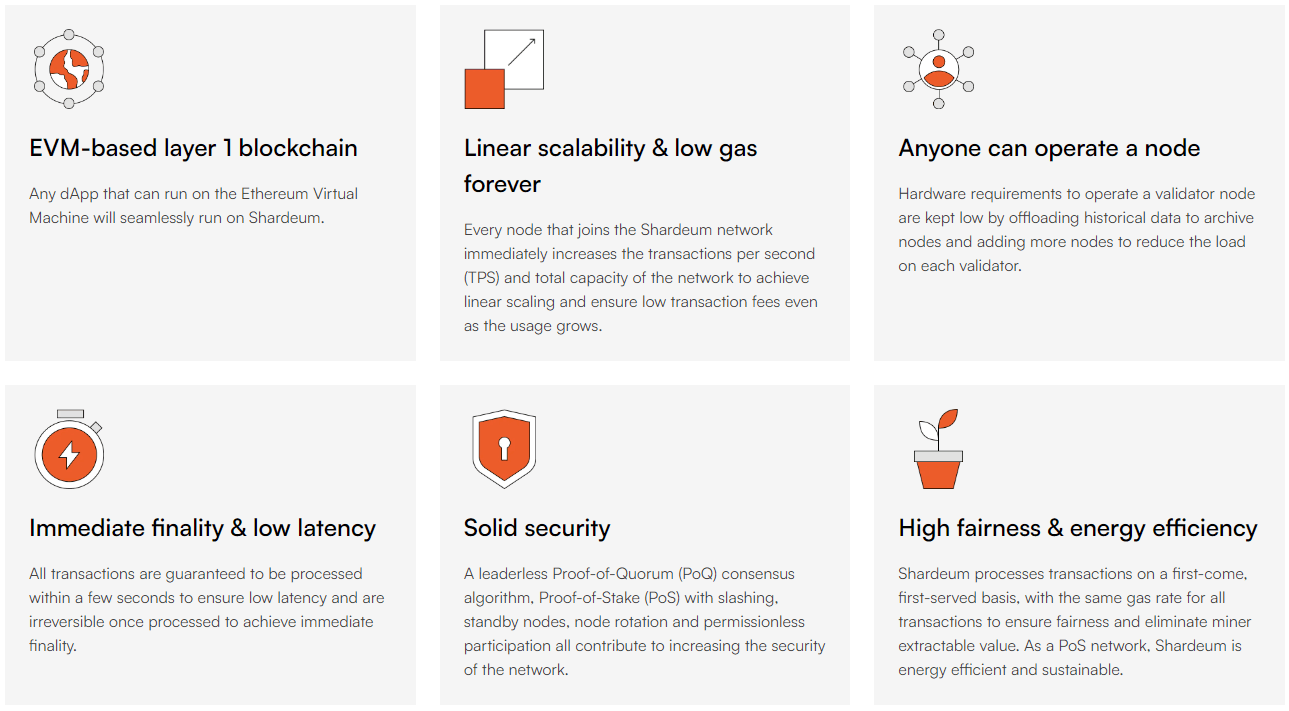Click the potted plant energy icon
The width and height of the screenshot is (1289, 711).
(x=938, y=449)
